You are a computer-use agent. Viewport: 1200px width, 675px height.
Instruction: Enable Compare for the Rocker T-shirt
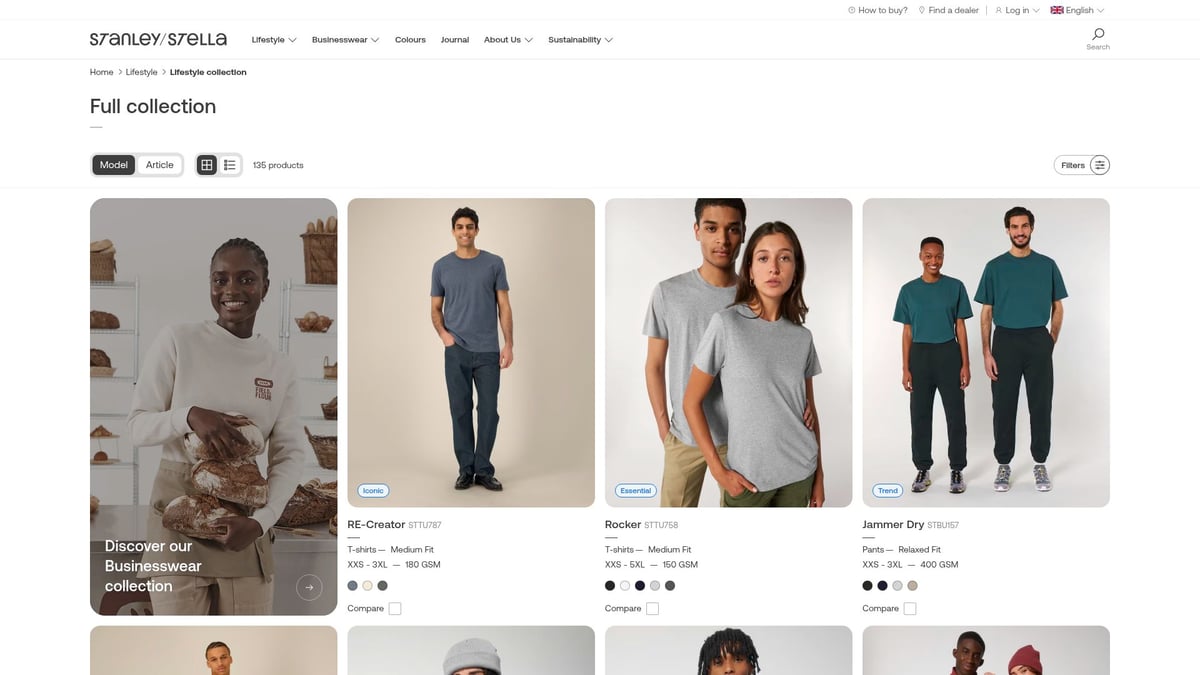pos(653,608)
